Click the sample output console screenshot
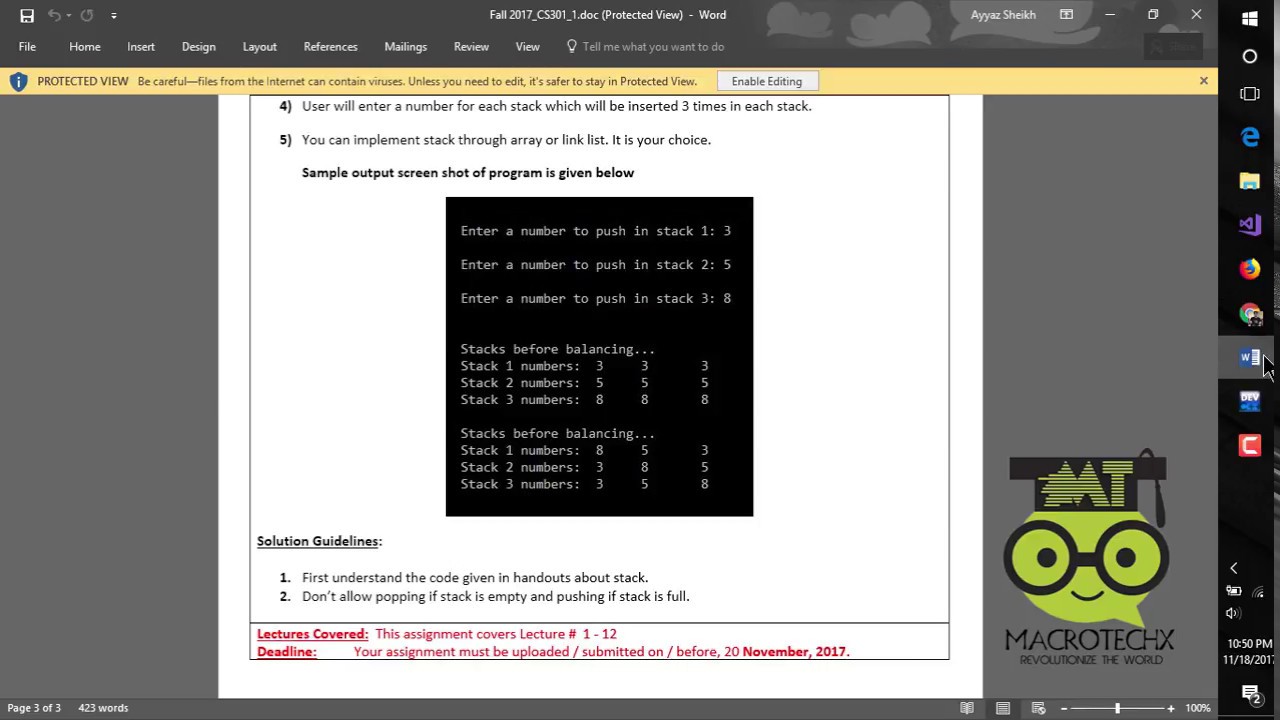 click(599, 357)
